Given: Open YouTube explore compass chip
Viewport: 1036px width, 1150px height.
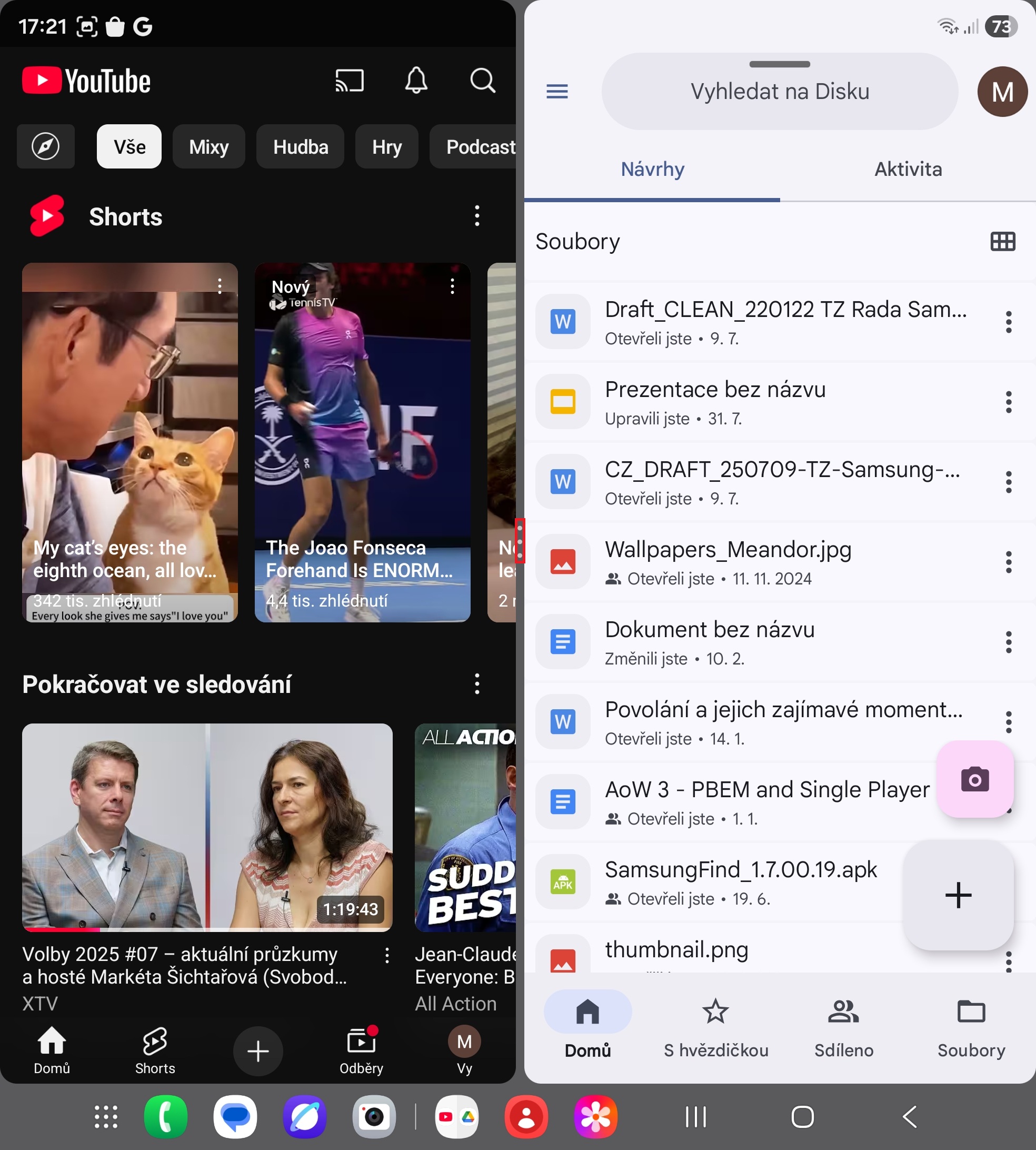Looking at the screenshot, I should click(x=46, y=147).
